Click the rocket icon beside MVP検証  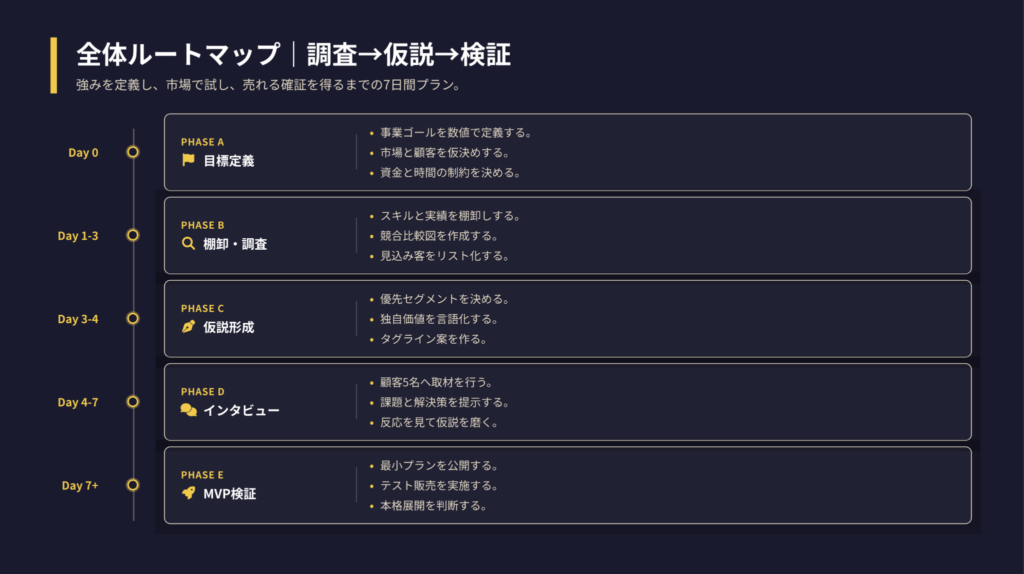(x=188, y=493)
